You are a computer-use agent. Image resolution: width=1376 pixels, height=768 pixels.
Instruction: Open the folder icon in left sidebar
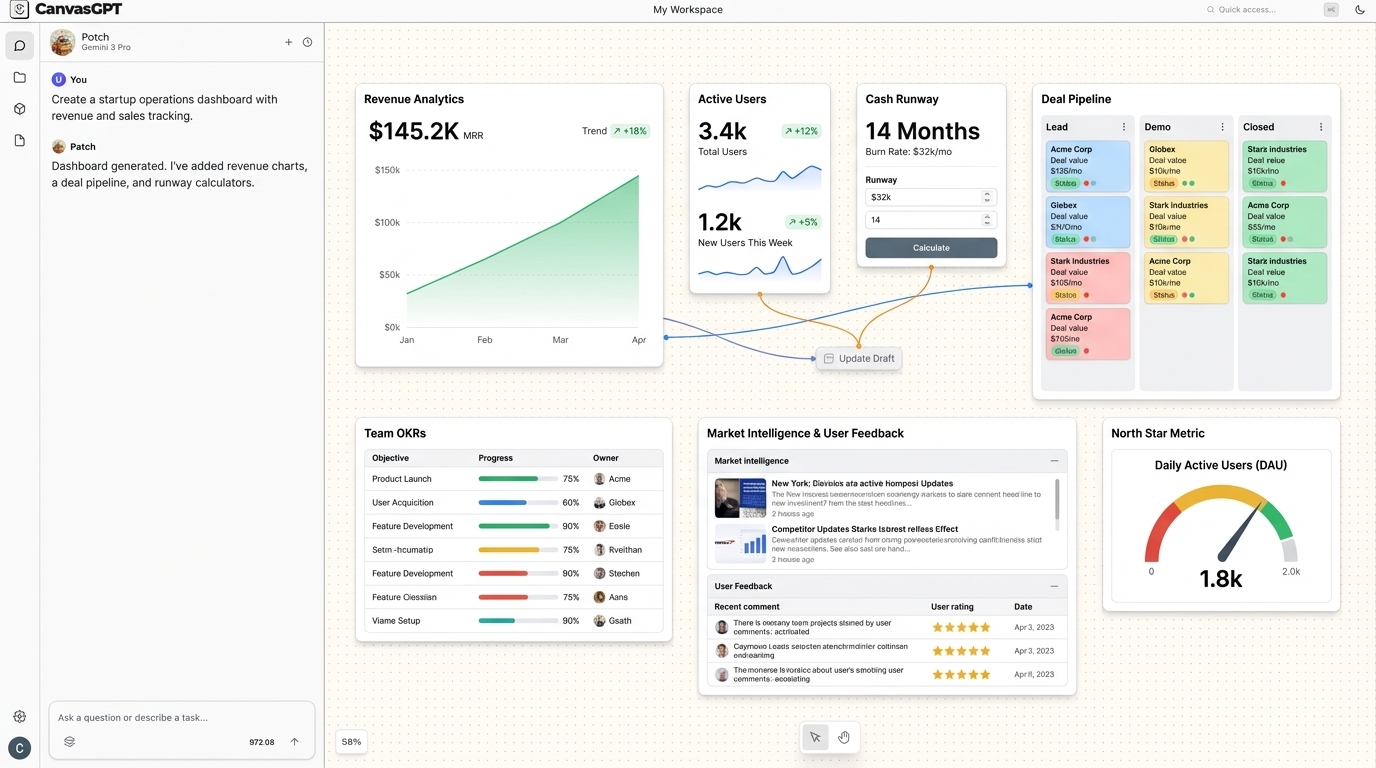coord(19,78)
